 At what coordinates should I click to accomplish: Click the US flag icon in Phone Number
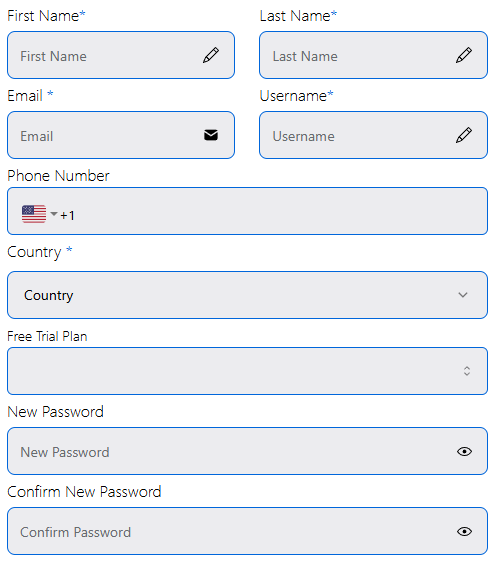coord(34,214)
